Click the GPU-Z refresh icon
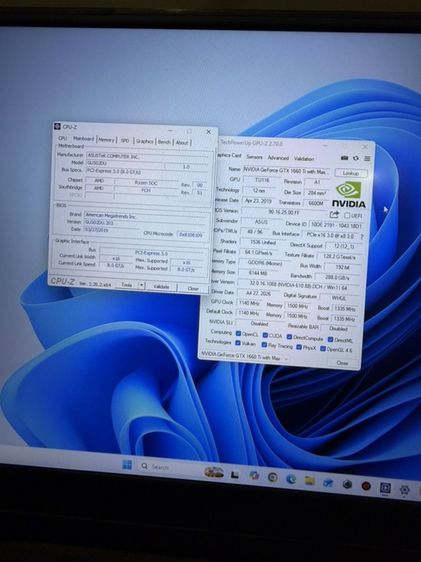 [356, 158]
